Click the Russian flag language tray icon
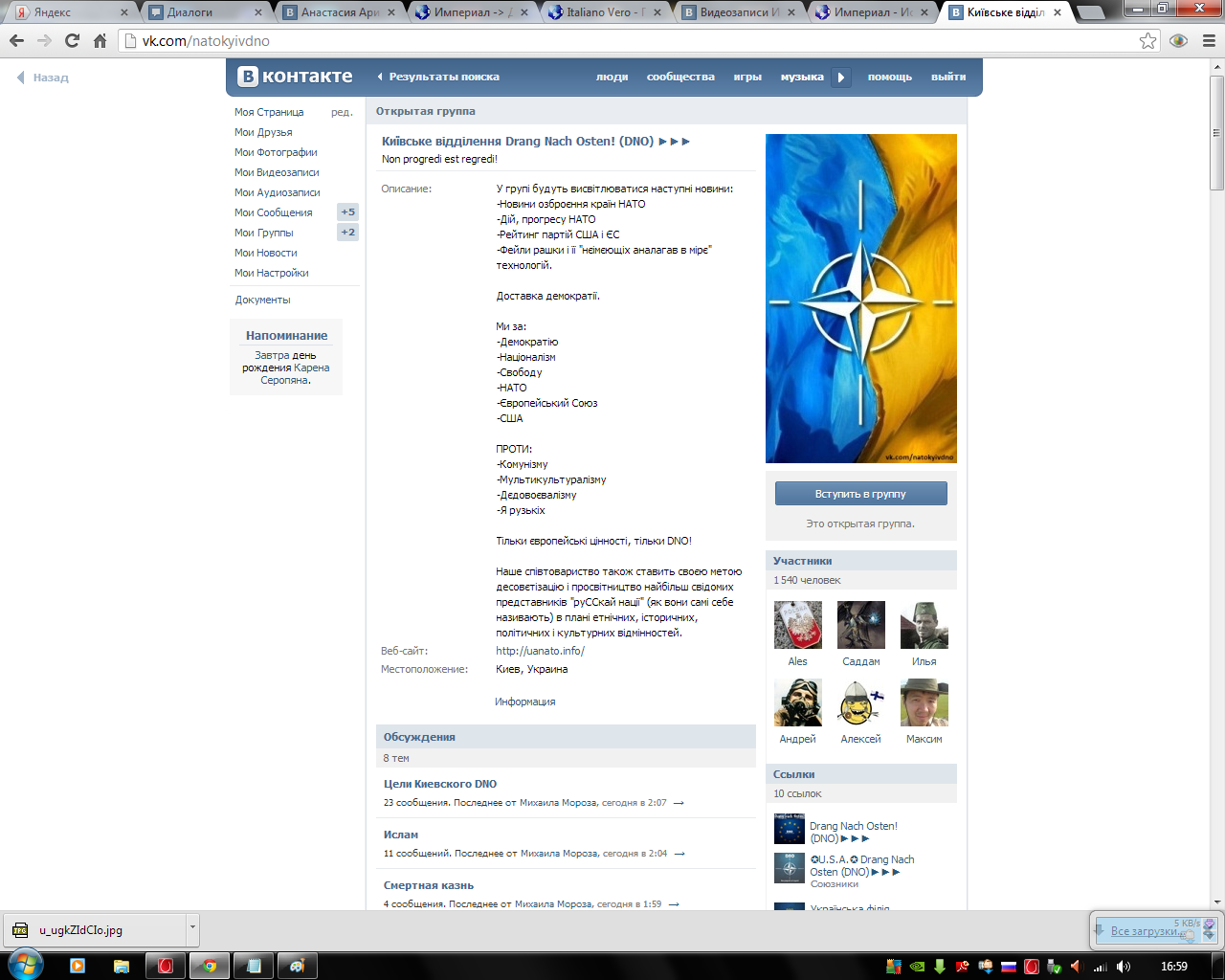The height and width of the screenshot is (980, 1225). (x=1009, y=967)
